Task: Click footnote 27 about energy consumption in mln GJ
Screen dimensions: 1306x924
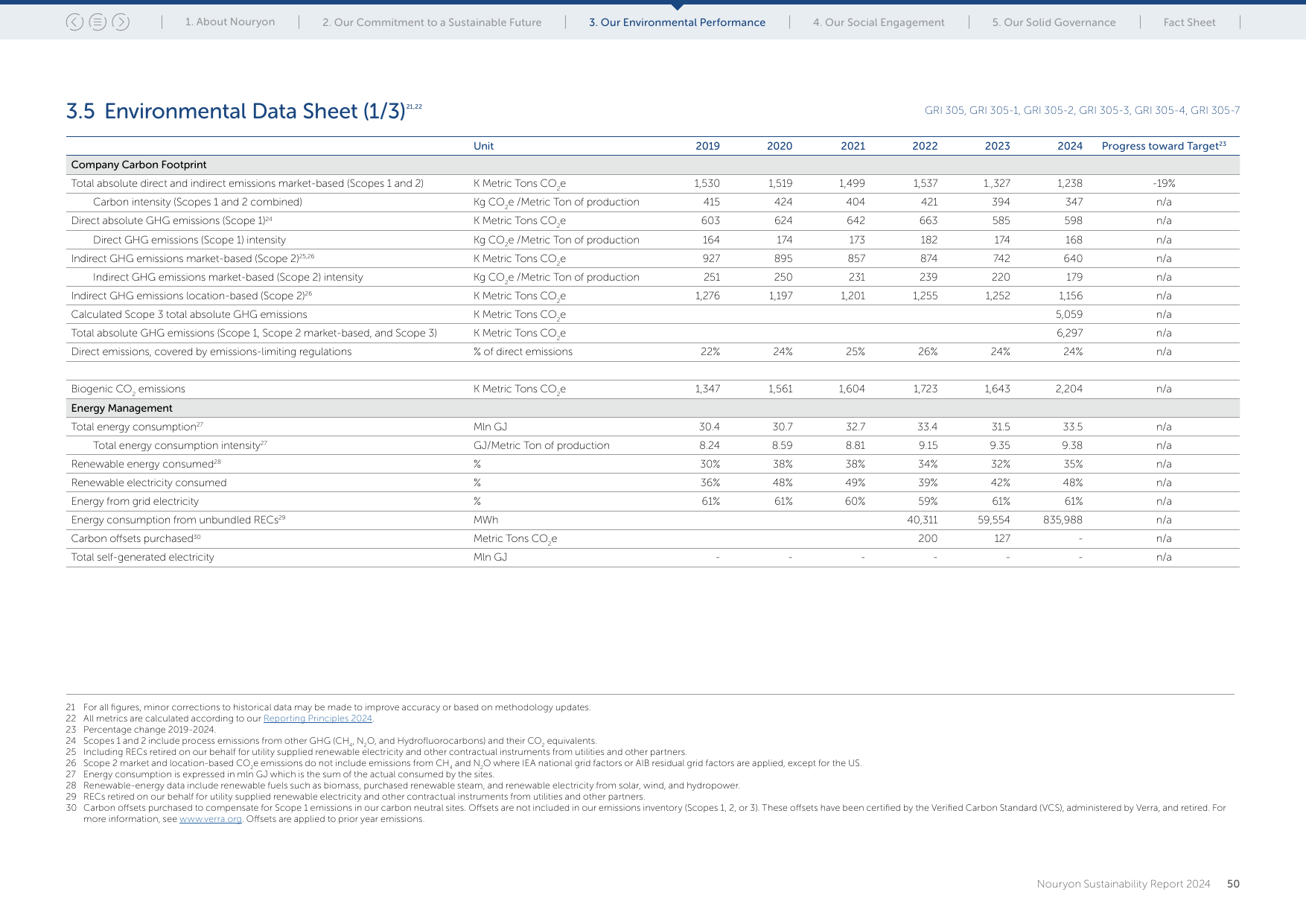Action: point(280,774)
